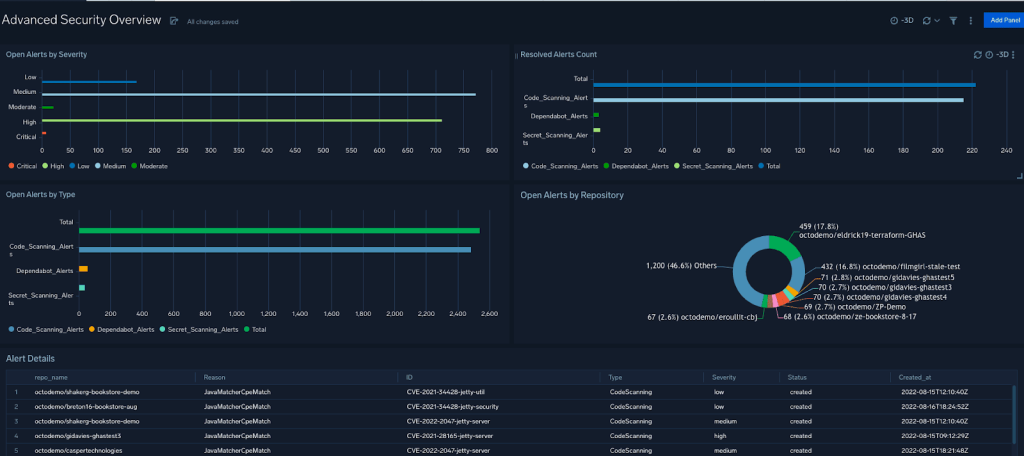Sort table by Type column header

(x=615, y=378)
